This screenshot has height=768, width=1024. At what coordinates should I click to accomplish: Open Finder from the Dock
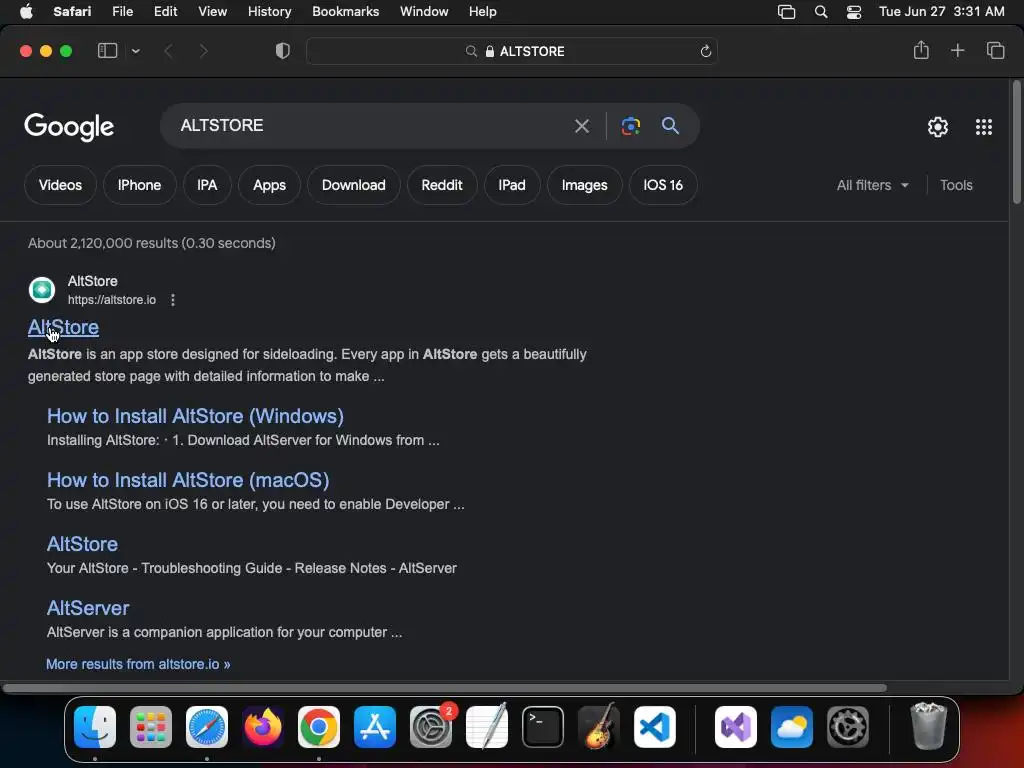tap(95, 727)
